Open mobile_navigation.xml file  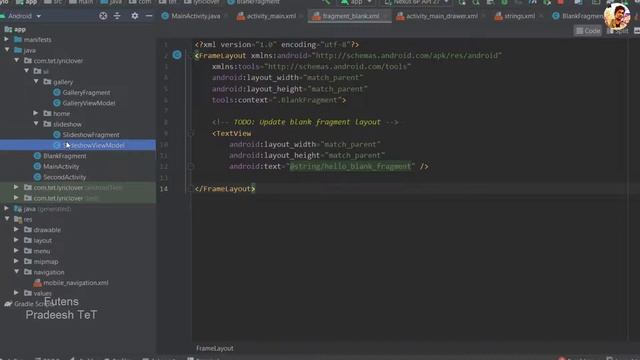[76, 283]
